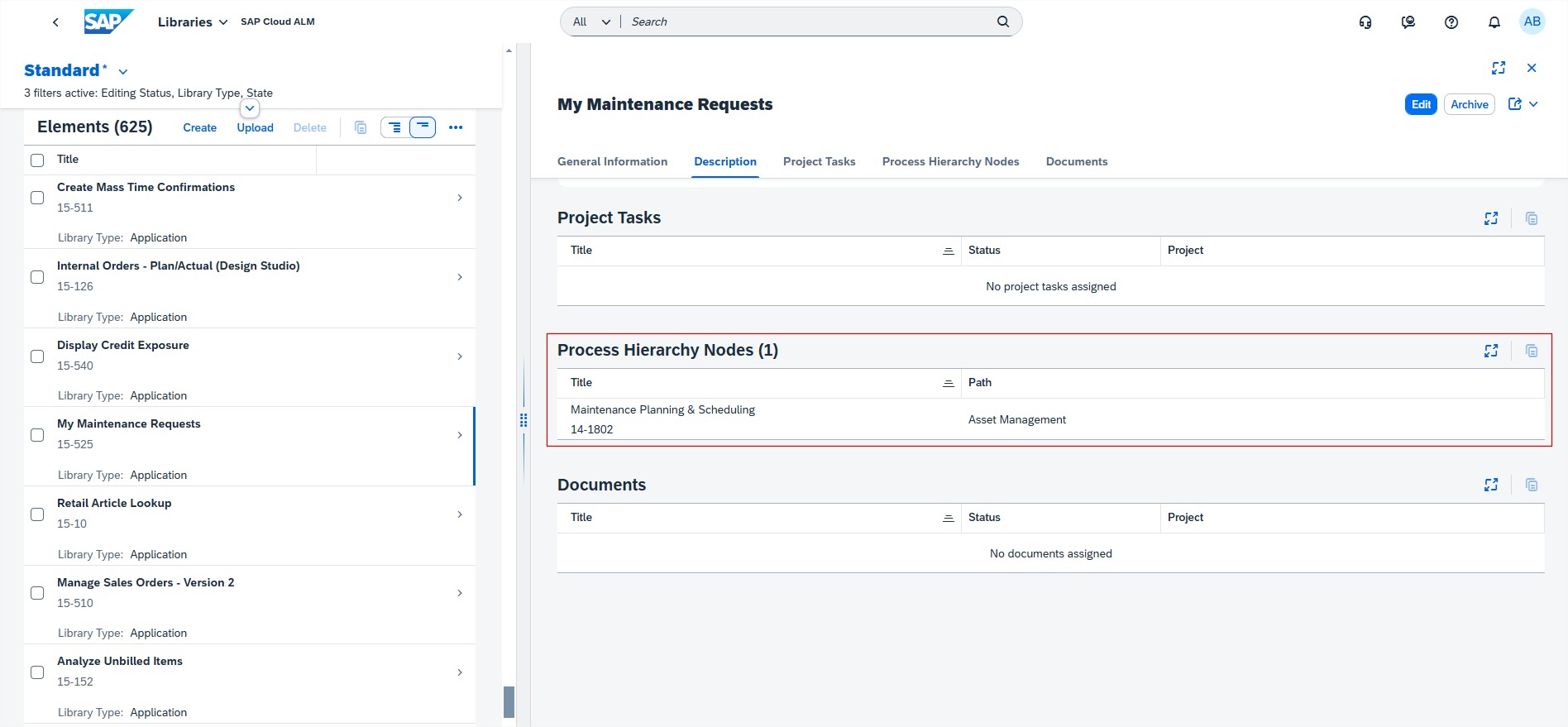Enter full screen for detail panel
The height and width of the screenshot is (727, 1568).
point(1498,68)
